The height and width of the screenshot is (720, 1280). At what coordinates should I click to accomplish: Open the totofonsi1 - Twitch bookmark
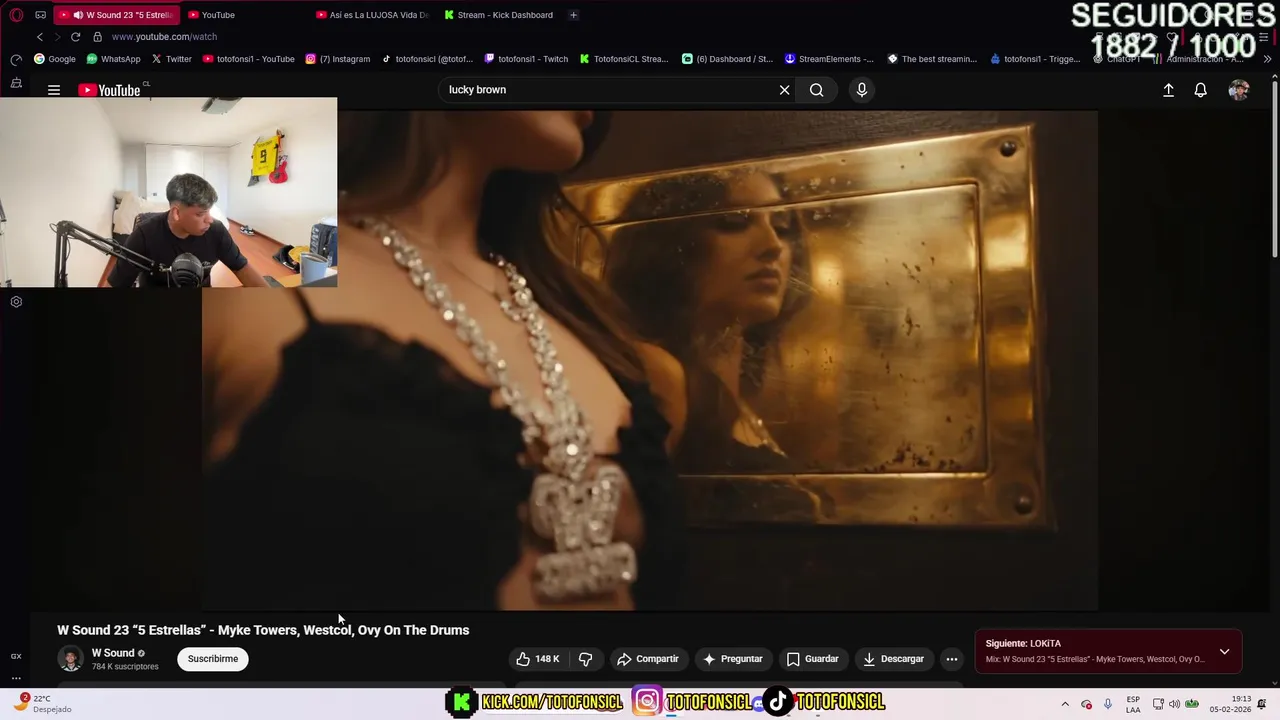[x=526, y=59]
